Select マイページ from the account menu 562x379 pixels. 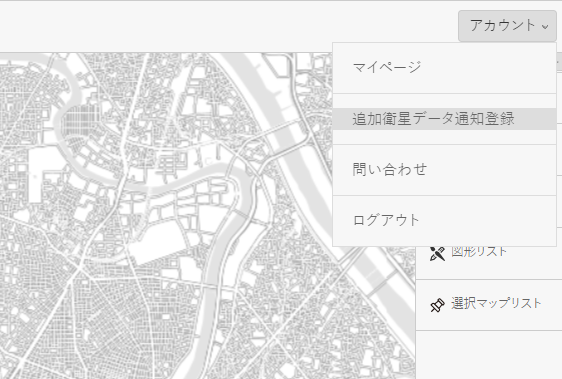point(444,68)
